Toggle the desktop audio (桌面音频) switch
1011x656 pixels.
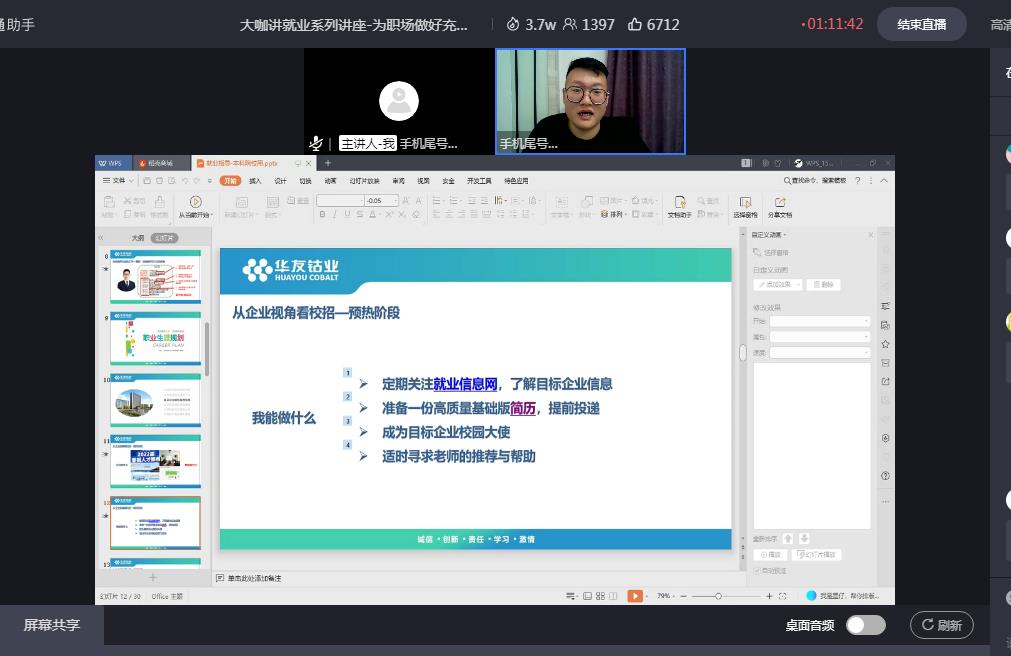tap(865, 625)
